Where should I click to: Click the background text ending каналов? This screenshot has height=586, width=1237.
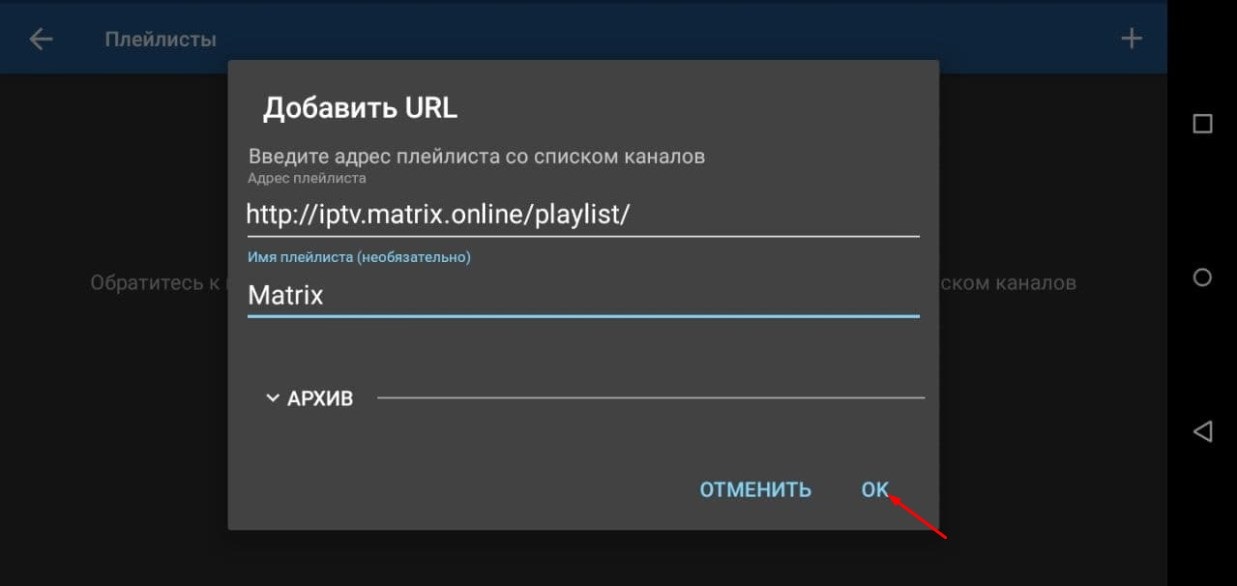(1008, 284)
